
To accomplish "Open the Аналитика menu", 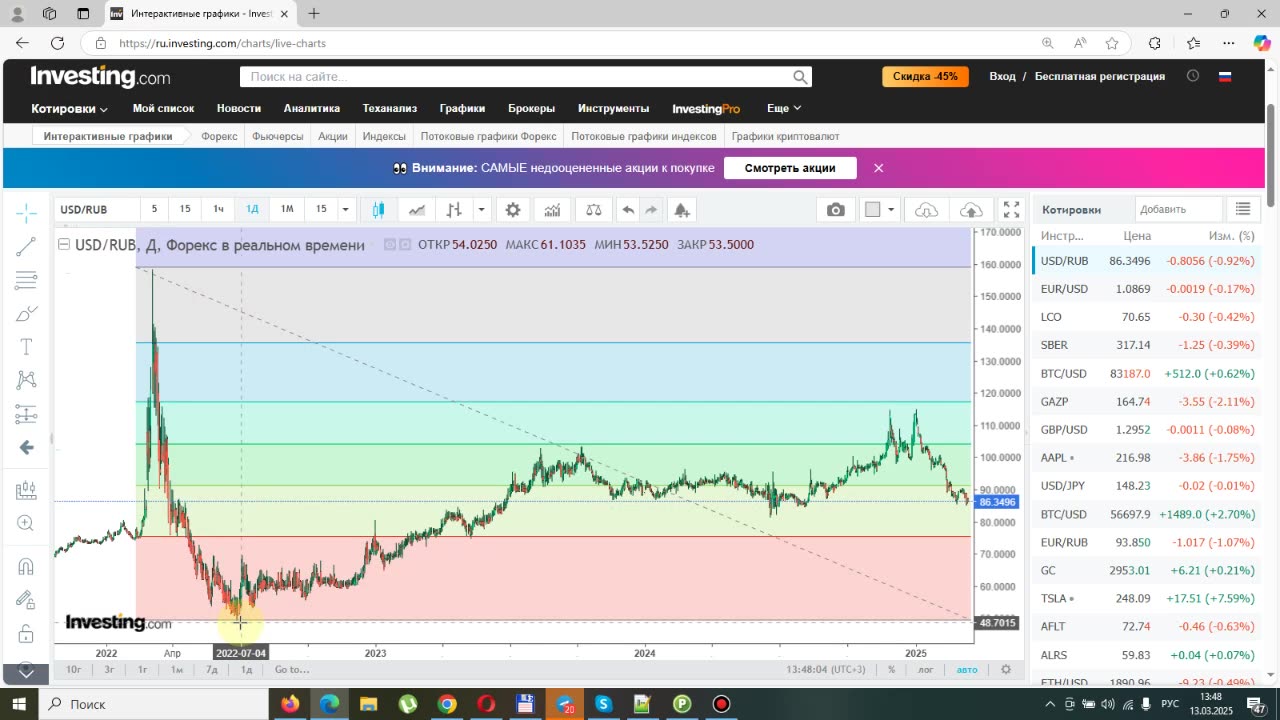I will tap(311, 108).
